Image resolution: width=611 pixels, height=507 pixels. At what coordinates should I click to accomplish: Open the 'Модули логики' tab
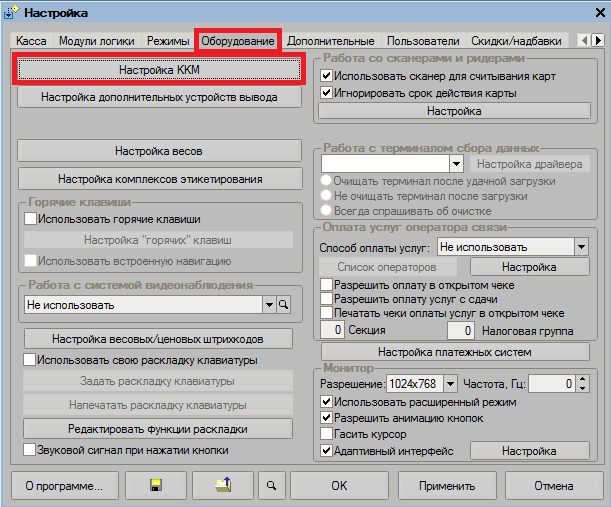point(98,41)
